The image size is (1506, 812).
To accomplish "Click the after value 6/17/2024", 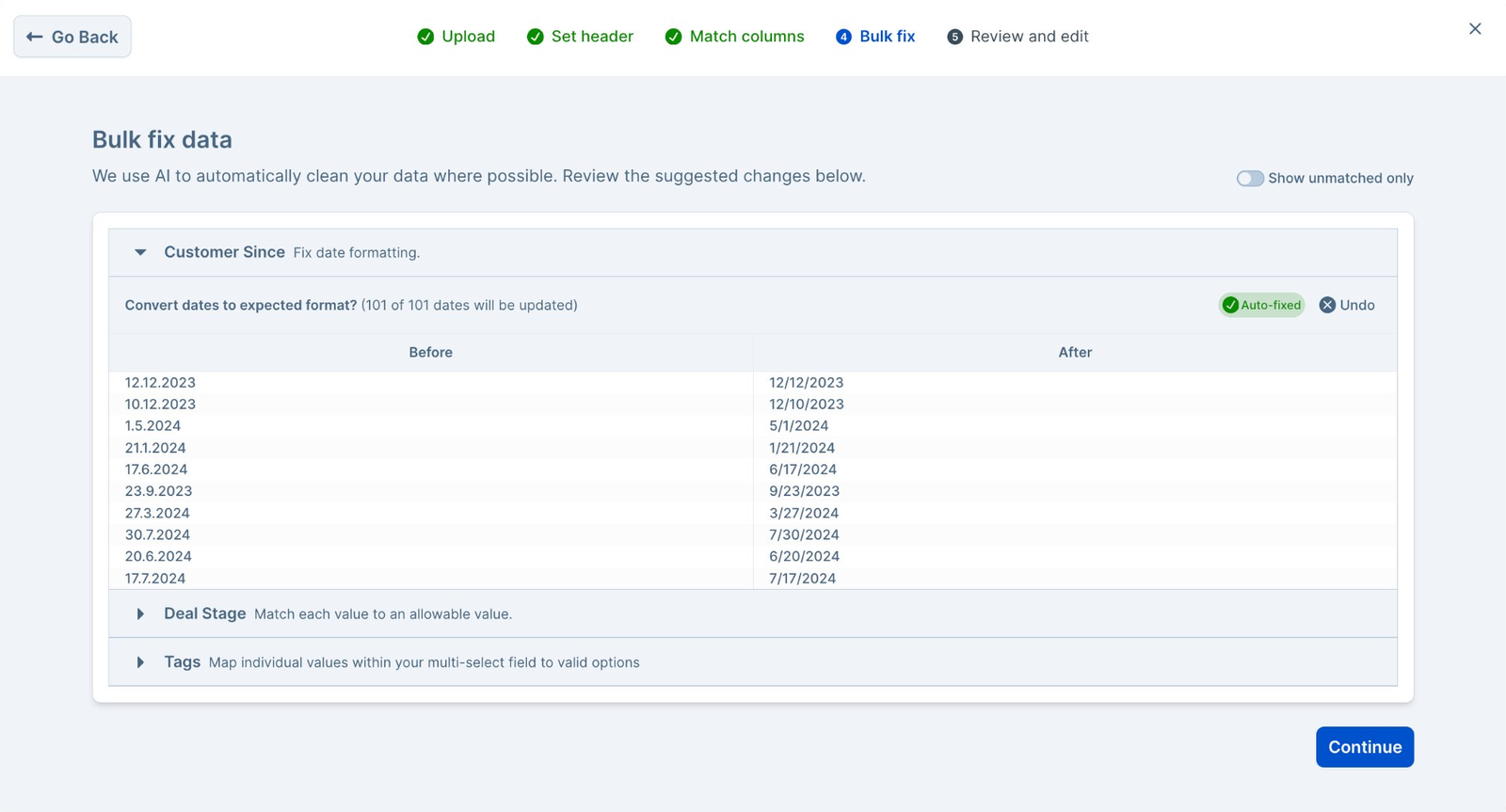I will [803, 470].
